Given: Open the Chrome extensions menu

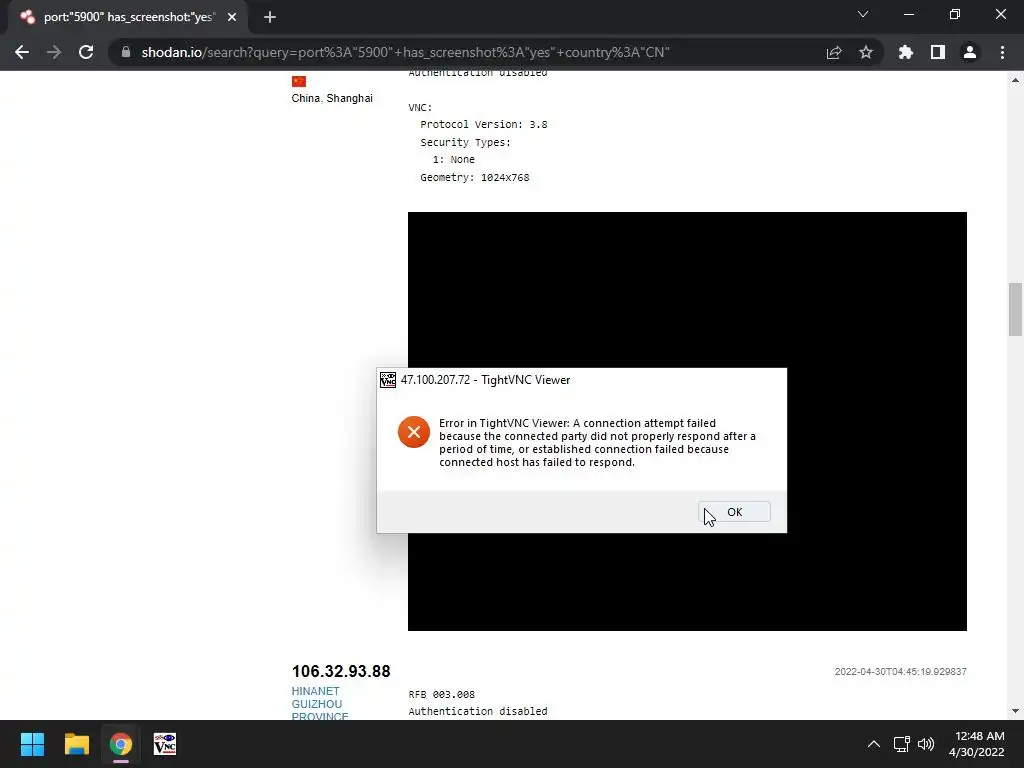Looking at the screenshot, I should coord(906,52).
